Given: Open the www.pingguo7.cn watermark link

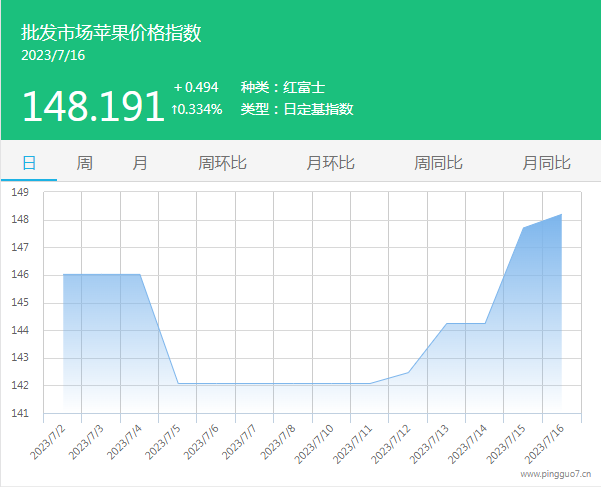Looking at the screenshot, I should pyautogui.click(x=554, y=476).
